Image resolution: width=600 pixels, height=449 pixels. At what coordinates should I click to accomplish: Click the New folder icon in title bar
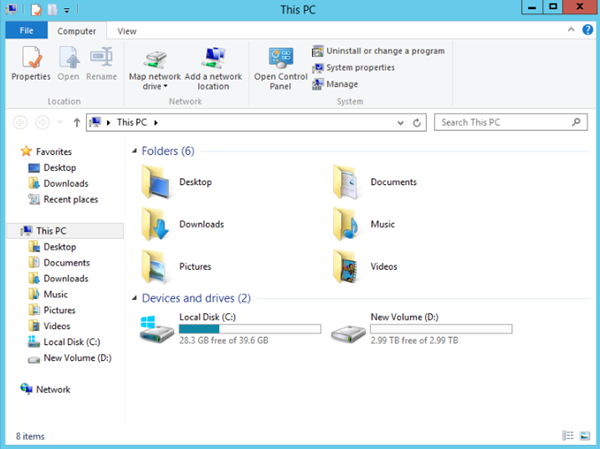click(52, 10)
